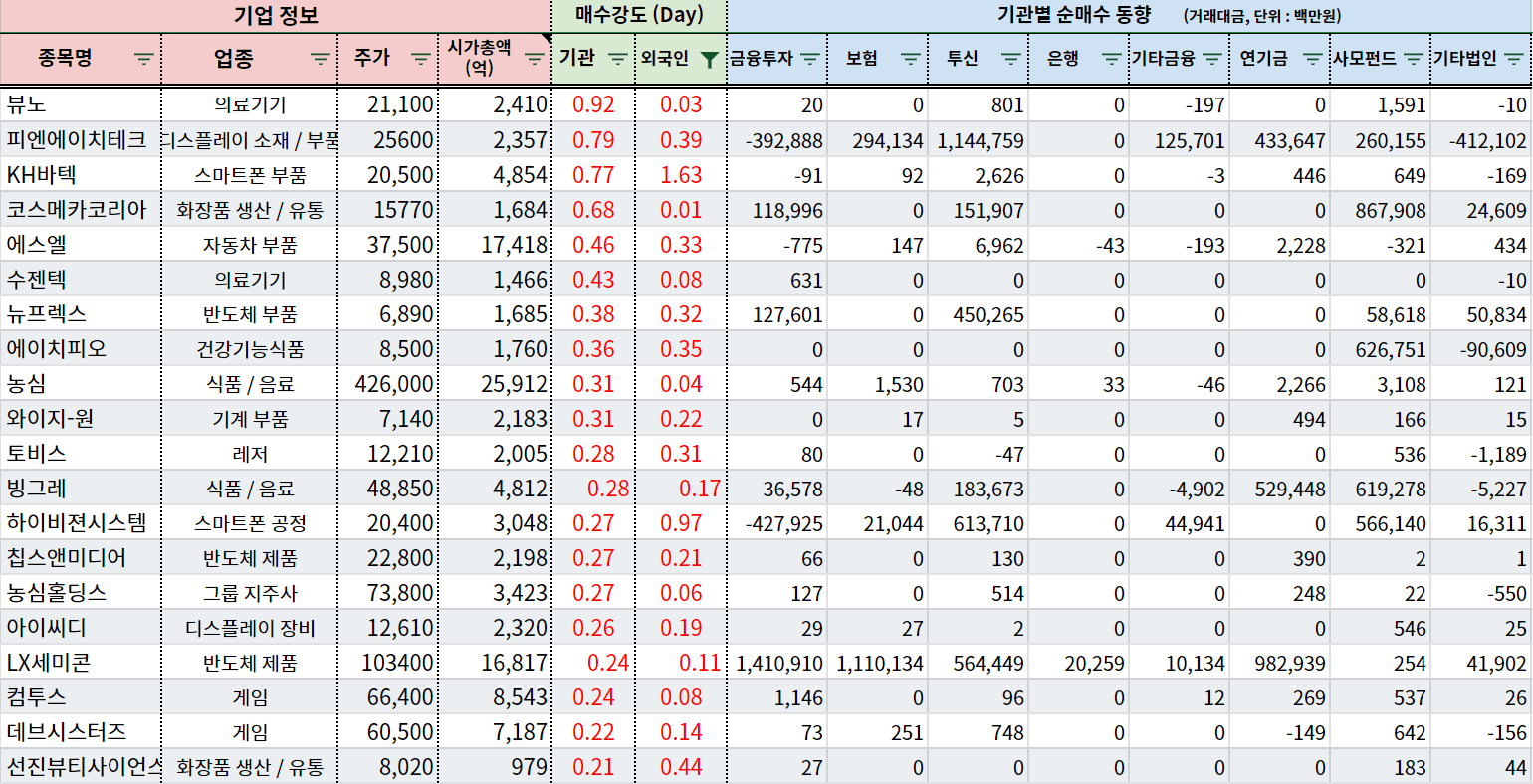Click the 빙그레 stock name cell
Screen dimensions: 1533x784
point(81,488)
